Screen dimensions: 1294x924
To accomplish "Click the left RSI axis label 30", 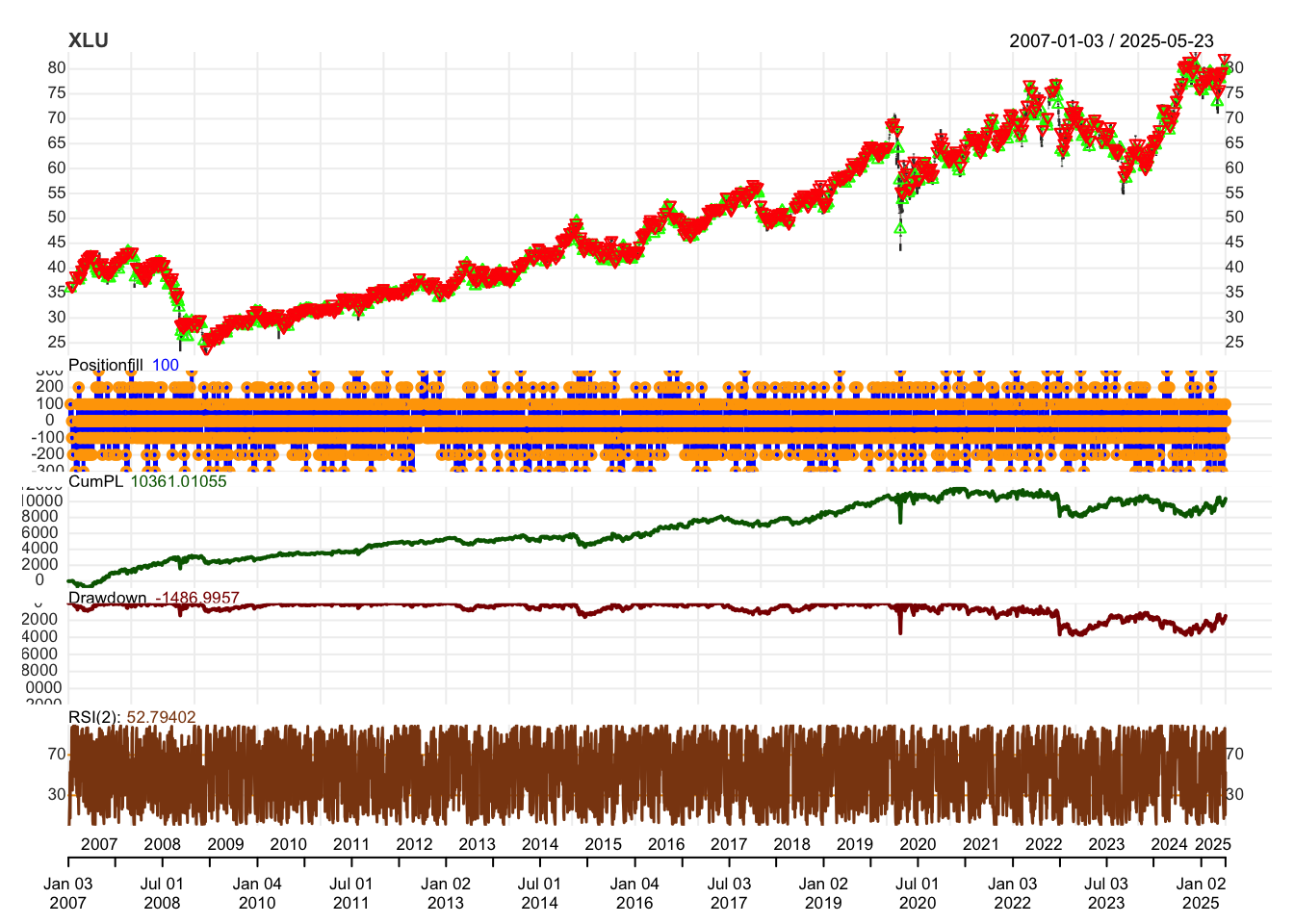I will (x=57, y=795).
